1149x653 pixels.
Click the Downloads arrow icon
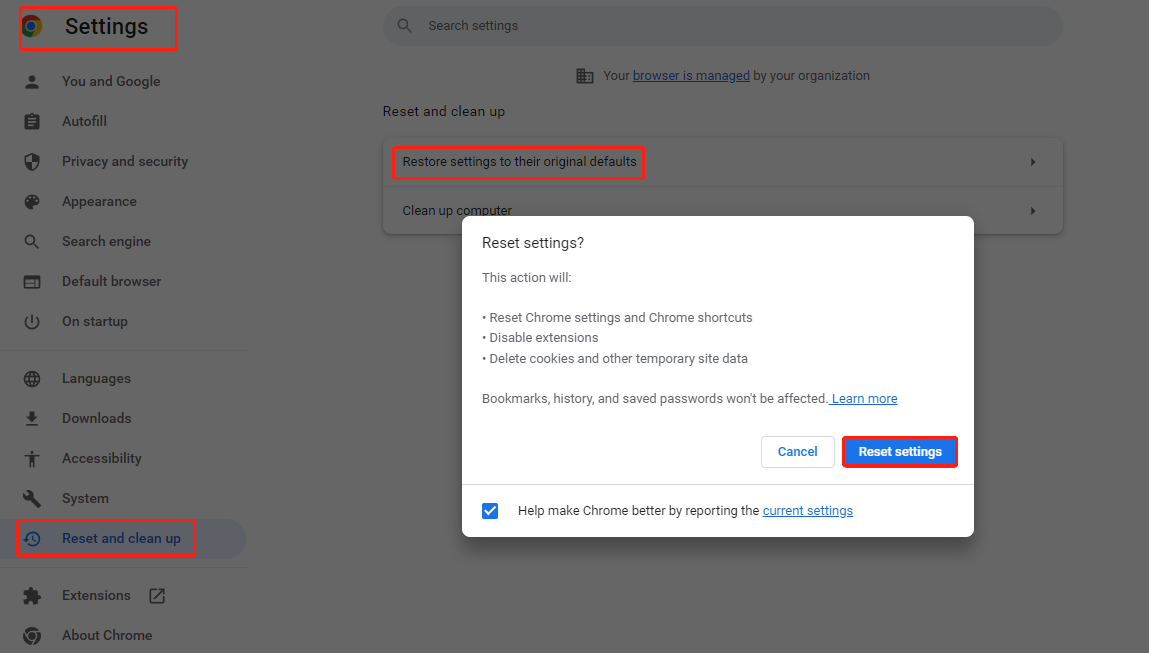[32, 418]
